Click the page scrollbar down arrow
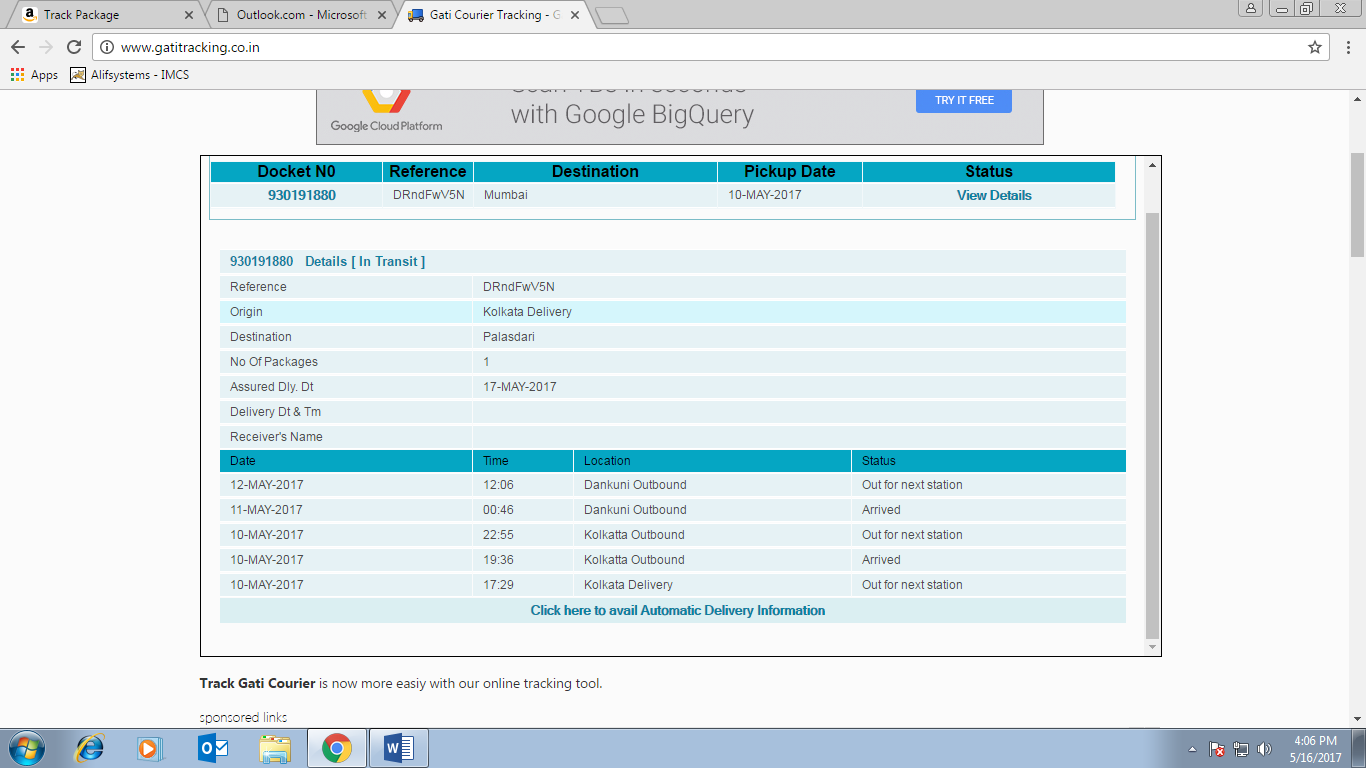 (1357, 718)
